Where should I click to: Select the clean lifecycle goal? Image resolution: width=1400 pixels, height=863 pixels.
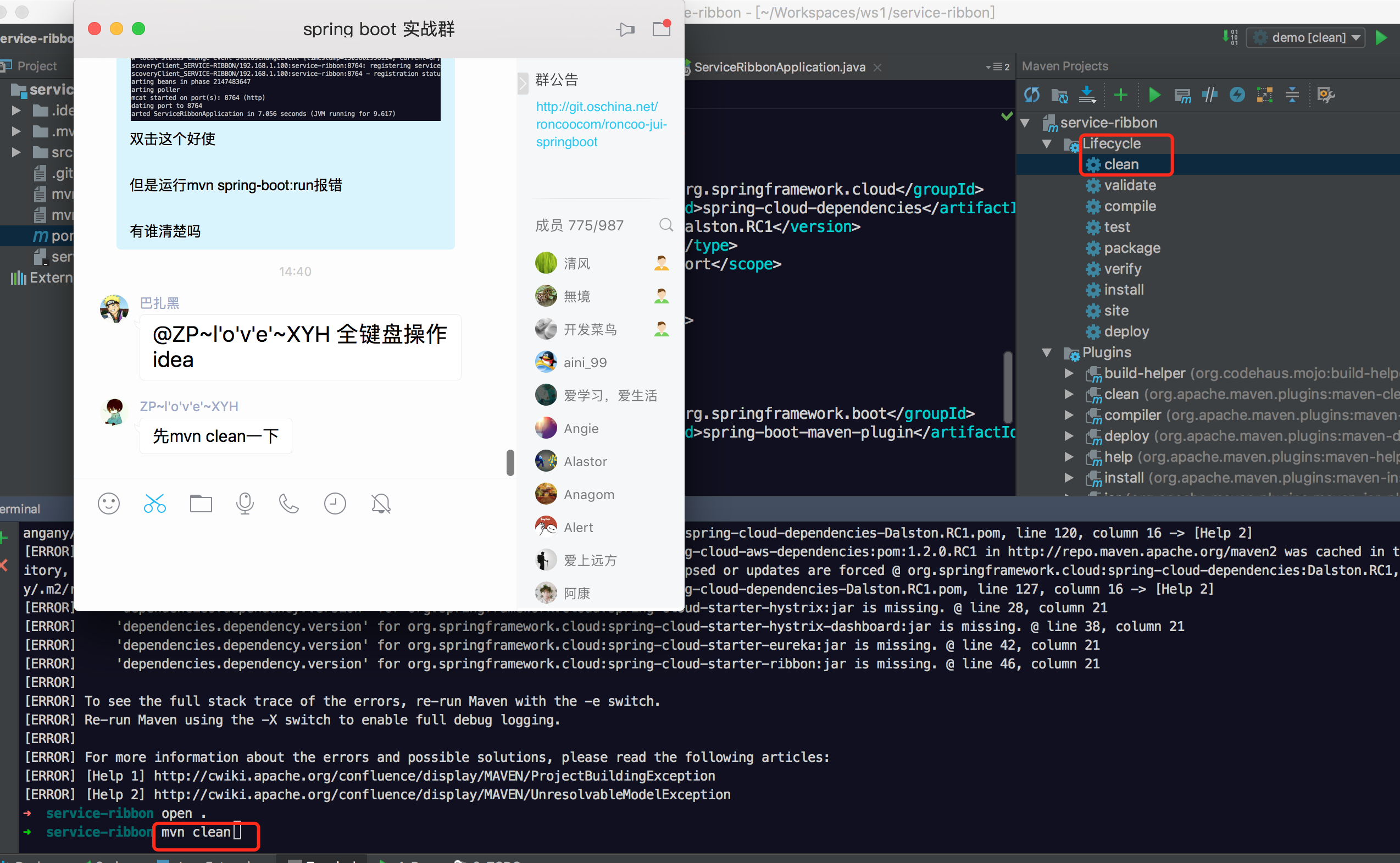(x=1121, y=165)
